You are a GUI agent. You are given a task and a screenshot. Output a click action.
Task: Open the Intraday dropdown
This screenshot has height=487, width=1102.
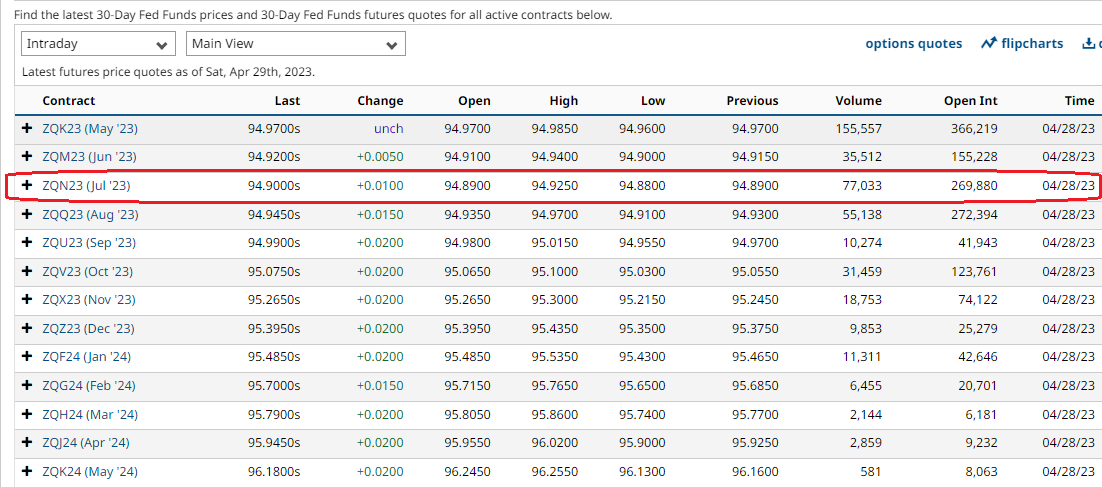tap(98, 44)
